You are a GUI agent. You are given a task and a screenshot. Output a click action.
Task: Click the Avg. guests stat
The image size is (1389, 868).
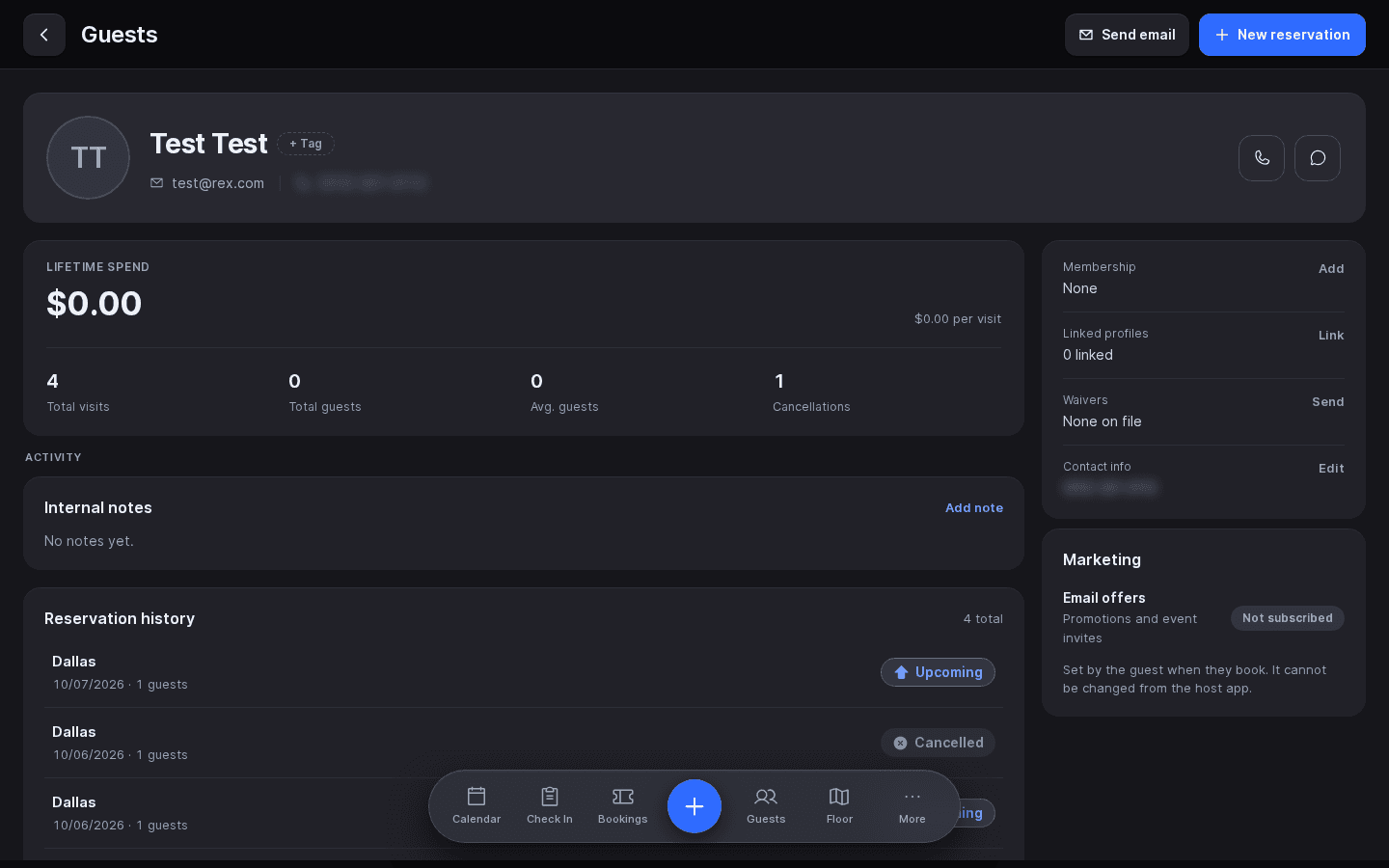point(564,393)
